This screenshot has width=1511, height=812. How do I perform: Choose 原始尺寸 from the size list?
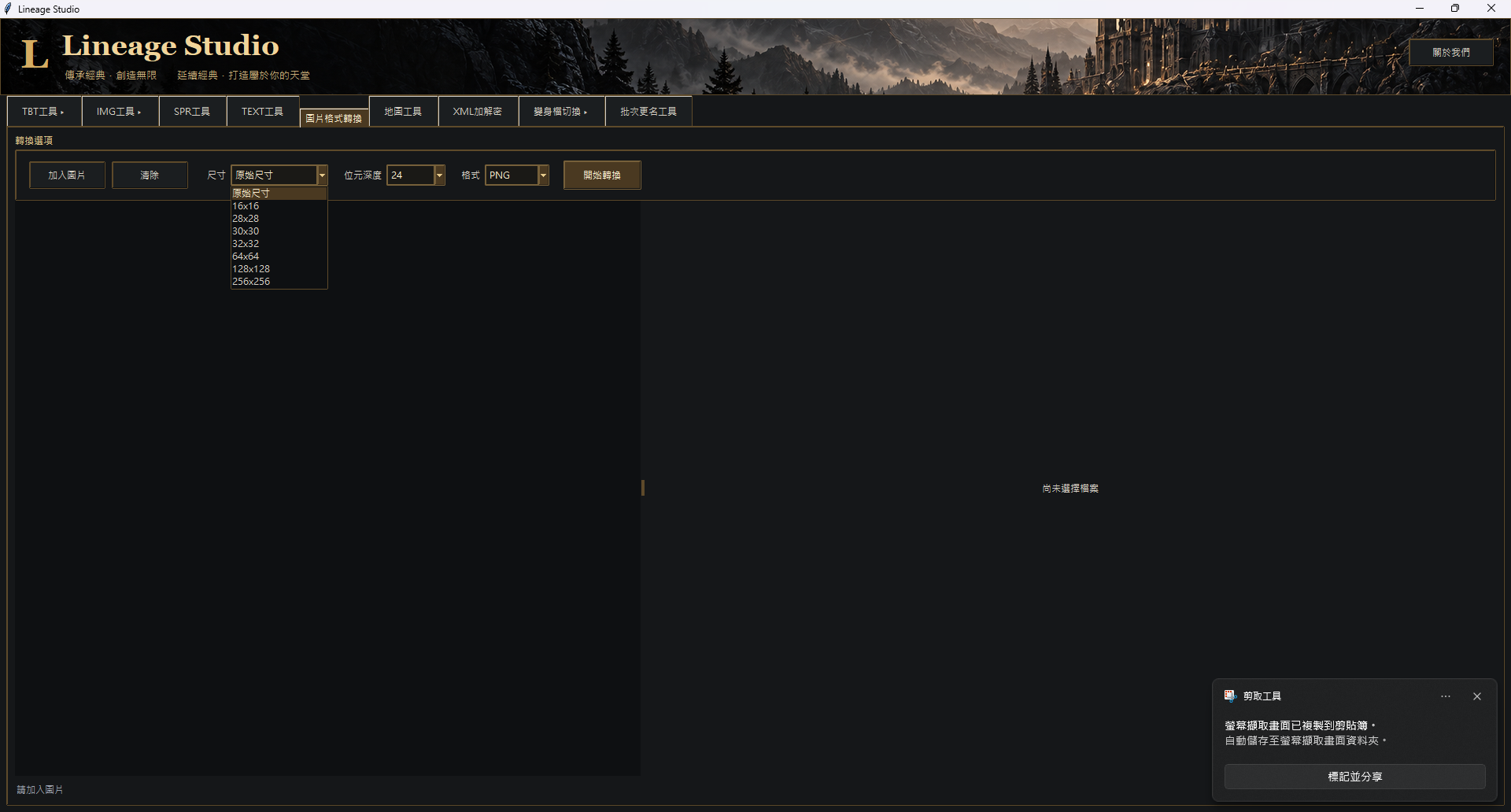click(279, 194)
